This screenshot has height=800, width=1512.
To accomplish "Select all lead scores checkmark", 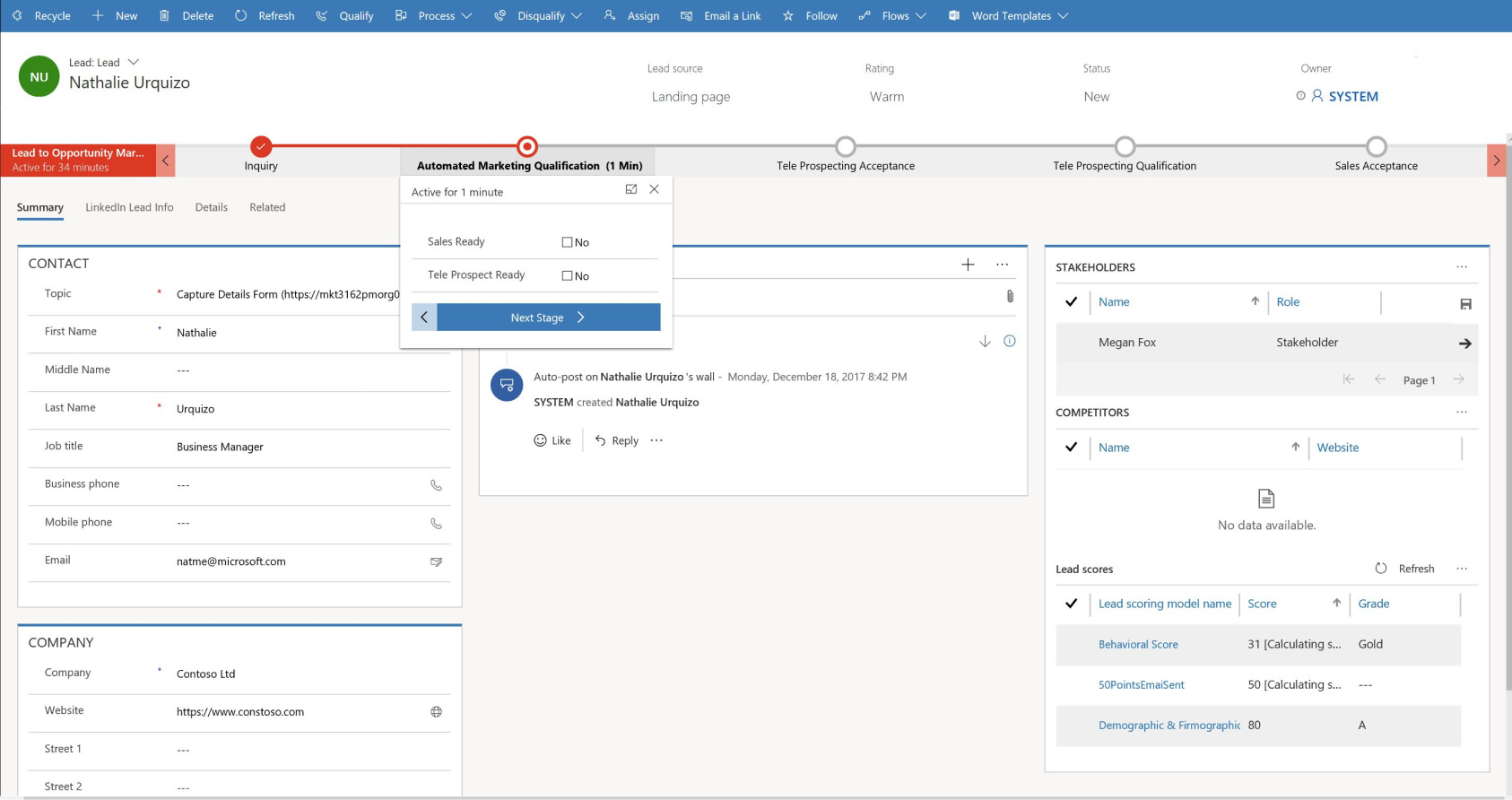I will coord(1071,604).
